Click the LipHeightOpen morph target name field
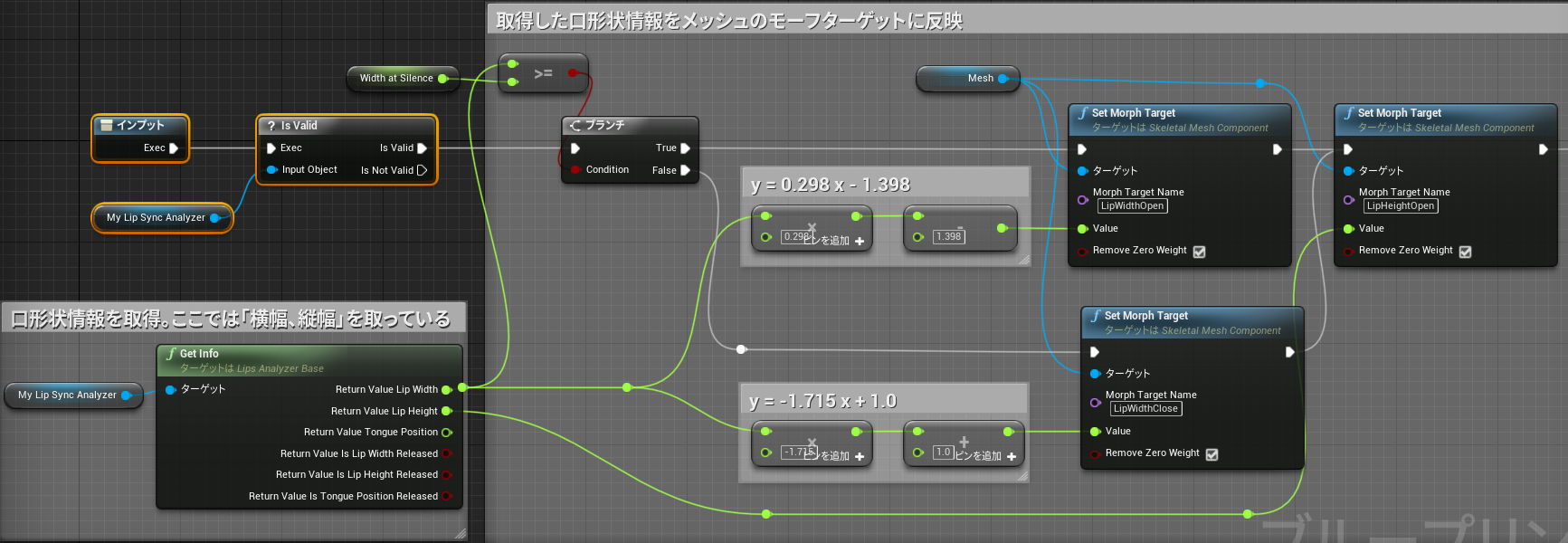 click(x=1400, y=206)
